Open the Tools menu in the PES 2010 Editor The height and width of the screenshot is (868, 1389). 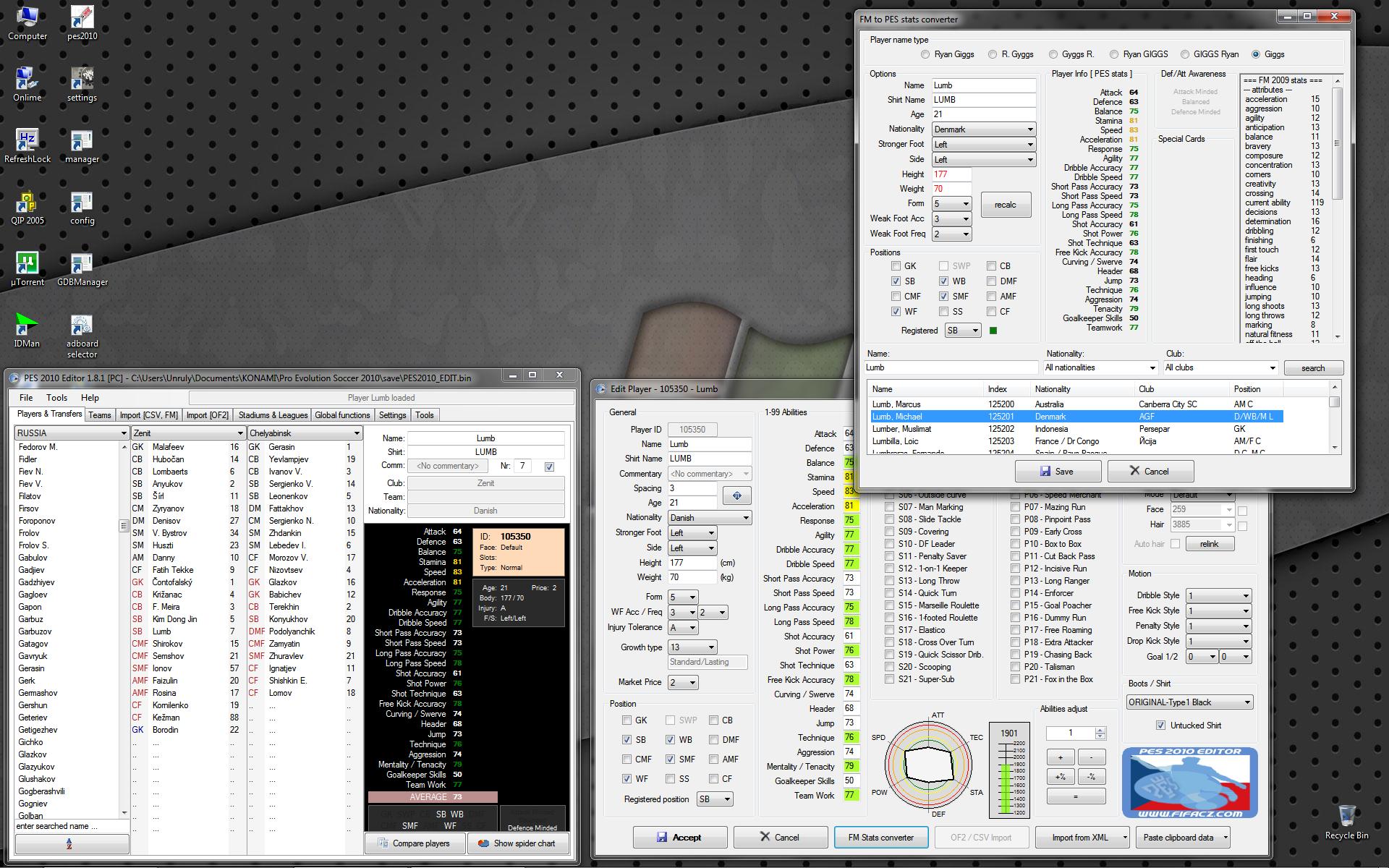coord(56,398)
